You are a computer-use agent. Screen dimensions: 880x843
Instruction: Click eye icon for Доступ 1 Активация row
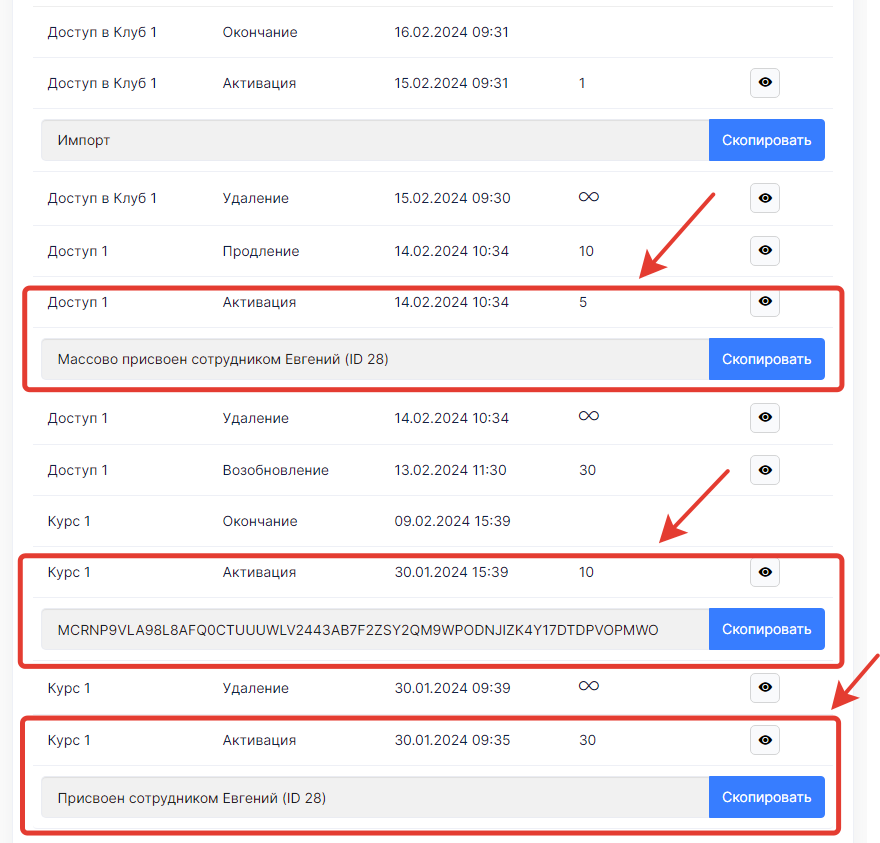point(765,301)
